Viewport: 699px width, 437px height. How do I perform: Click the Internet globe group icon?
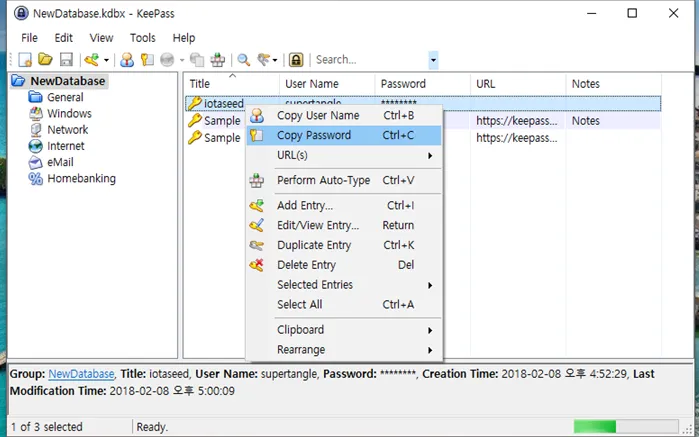(x=36, y=146)
